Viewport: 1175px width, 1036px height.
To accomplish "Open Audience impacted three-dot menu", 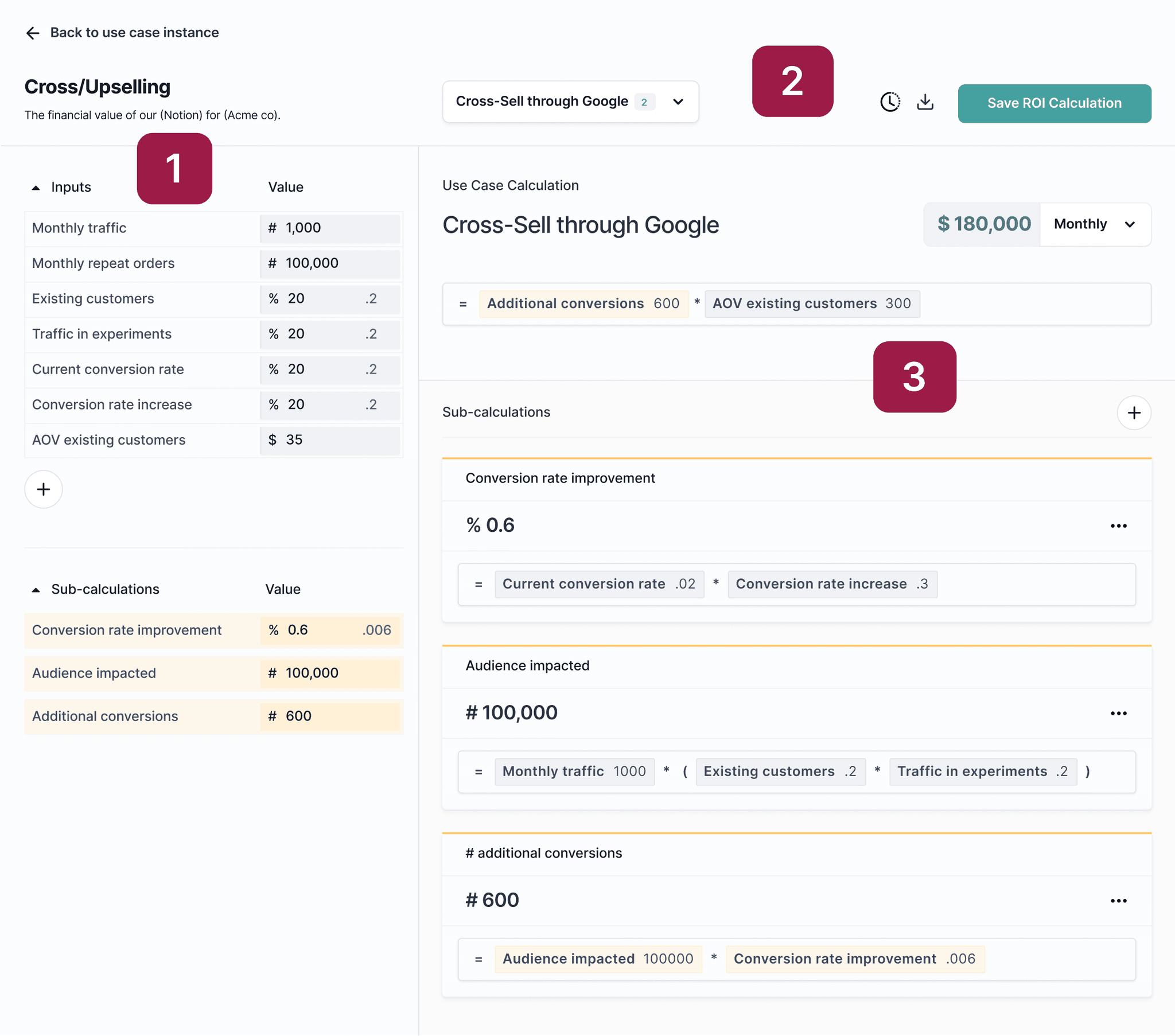I will coord(1118,713).
